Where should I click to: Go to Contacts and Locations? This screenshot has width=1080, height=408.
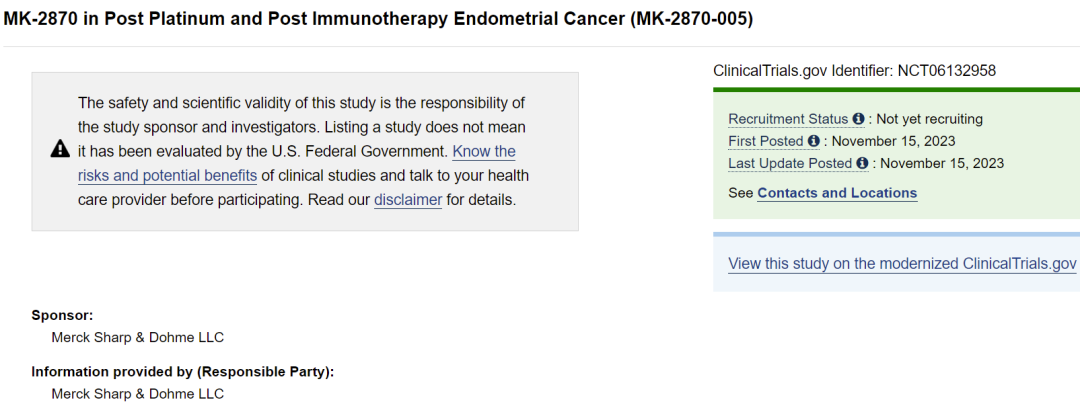(x=837, y=193)
